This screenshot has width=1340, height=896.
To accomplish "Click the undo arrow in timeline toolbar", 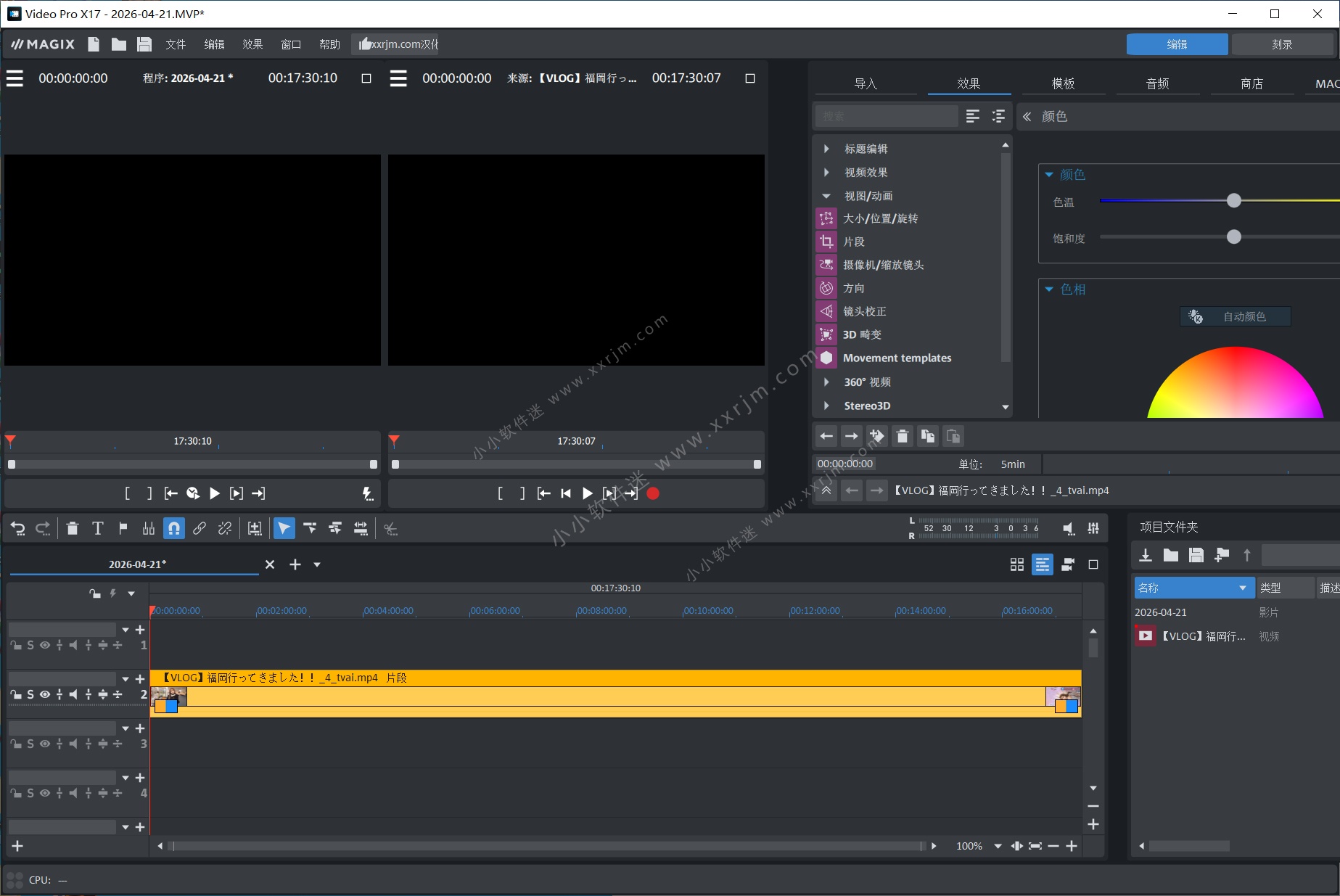I will coord(18,529).
